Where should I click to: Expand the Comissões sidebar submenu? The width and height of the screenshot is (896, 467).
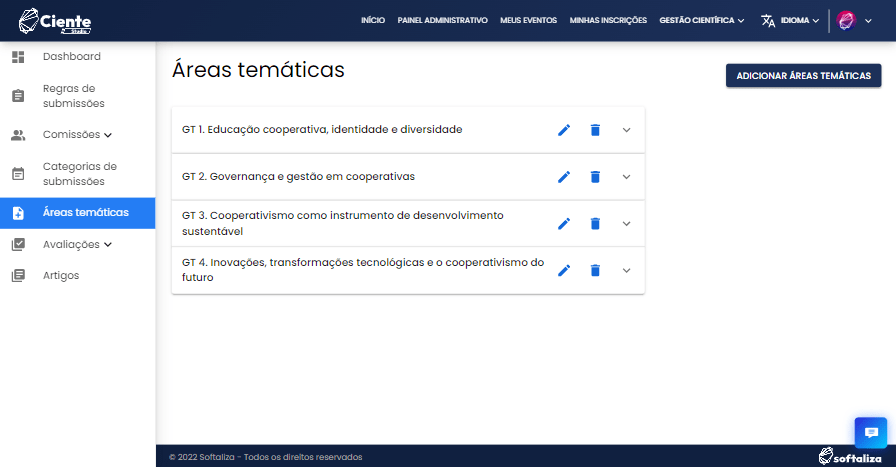tap(108, 135)
